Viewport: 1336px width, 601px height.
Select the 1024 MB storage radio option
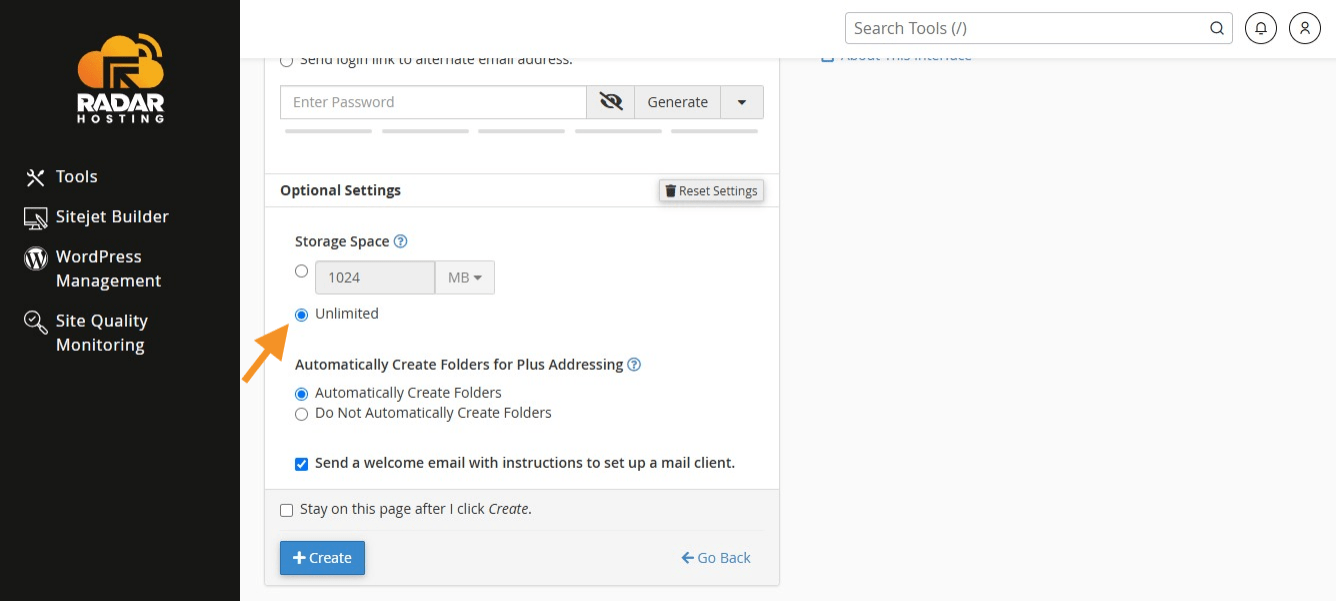(302, 271)
